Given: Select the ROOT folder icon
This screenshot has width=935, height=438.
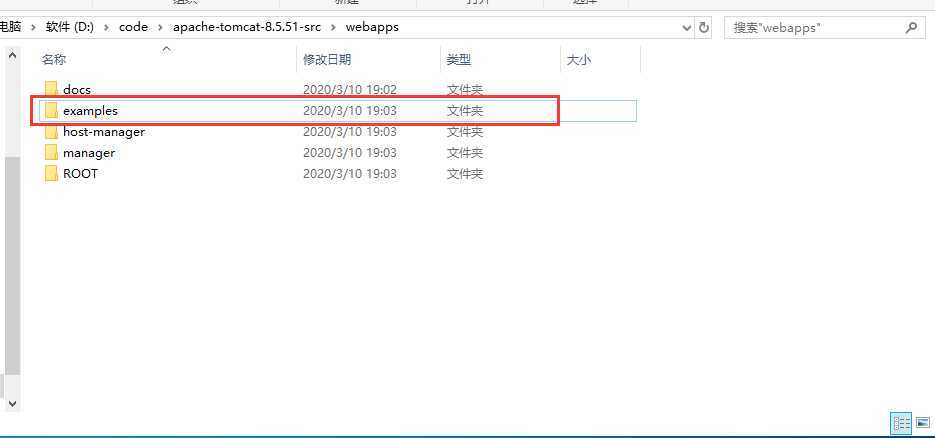Looking at the screenshot, I should 52,173.
